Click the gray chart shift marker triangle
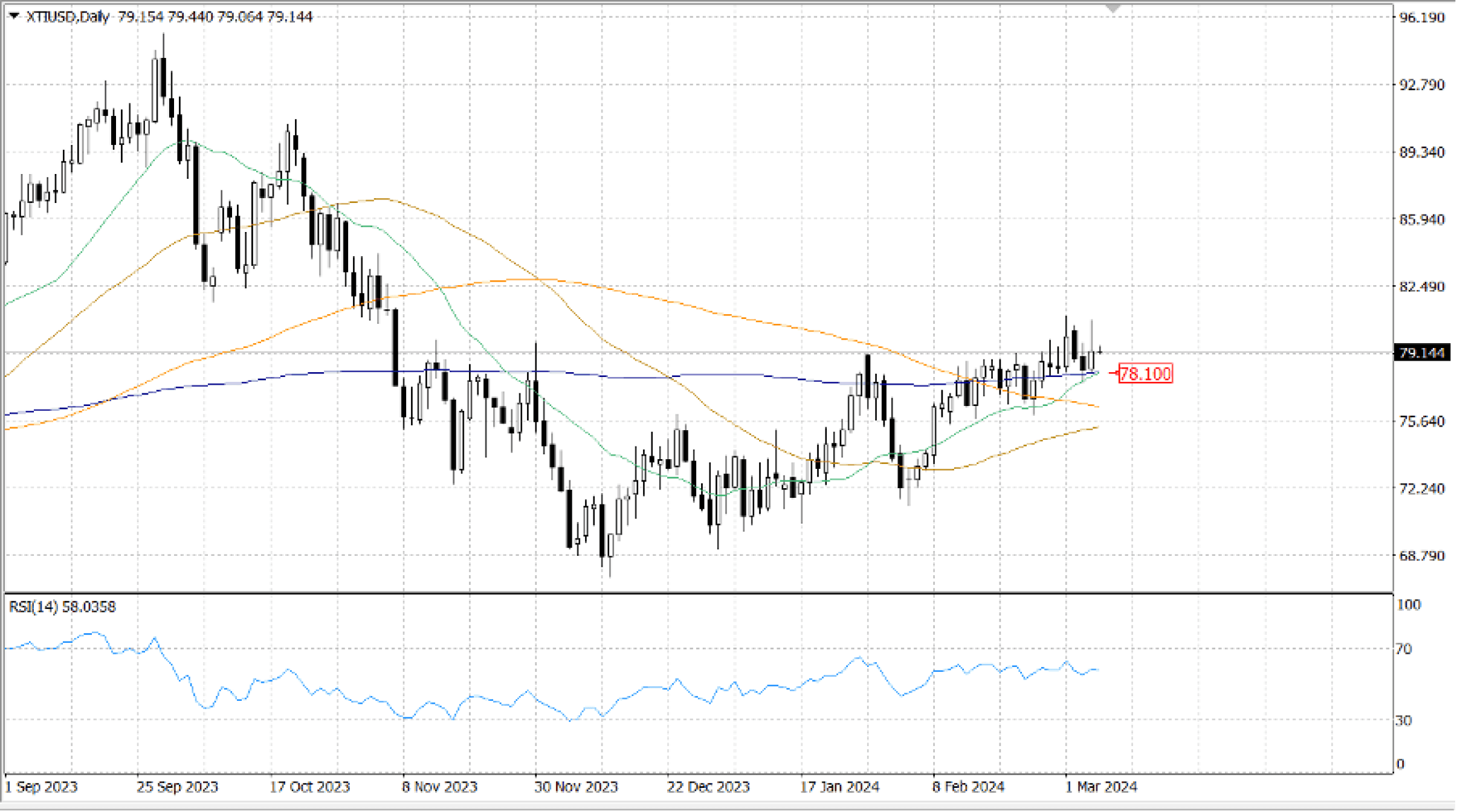 [x=1113, y=8]
